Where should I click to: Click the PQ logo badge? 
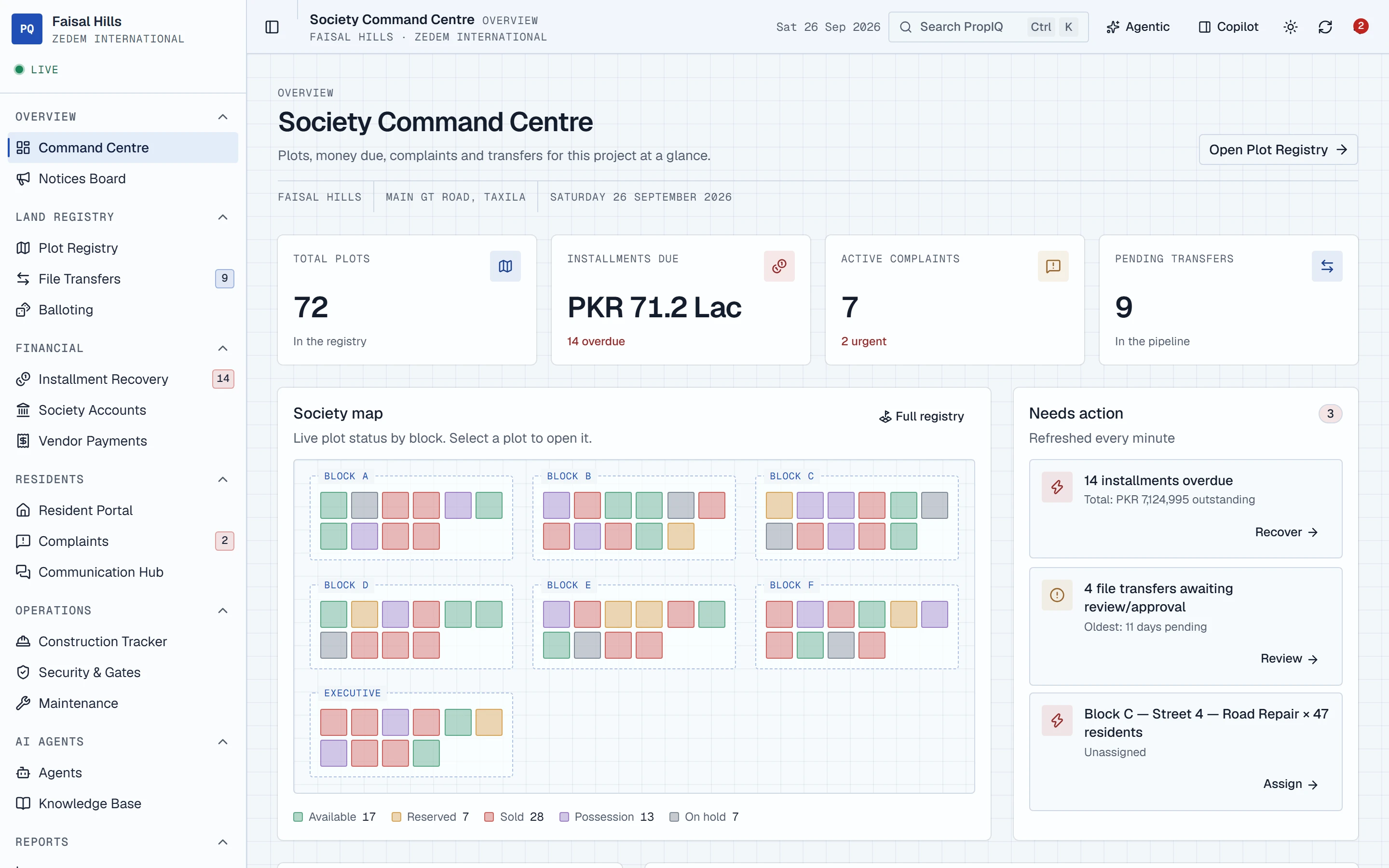click(x=27, y=29)
